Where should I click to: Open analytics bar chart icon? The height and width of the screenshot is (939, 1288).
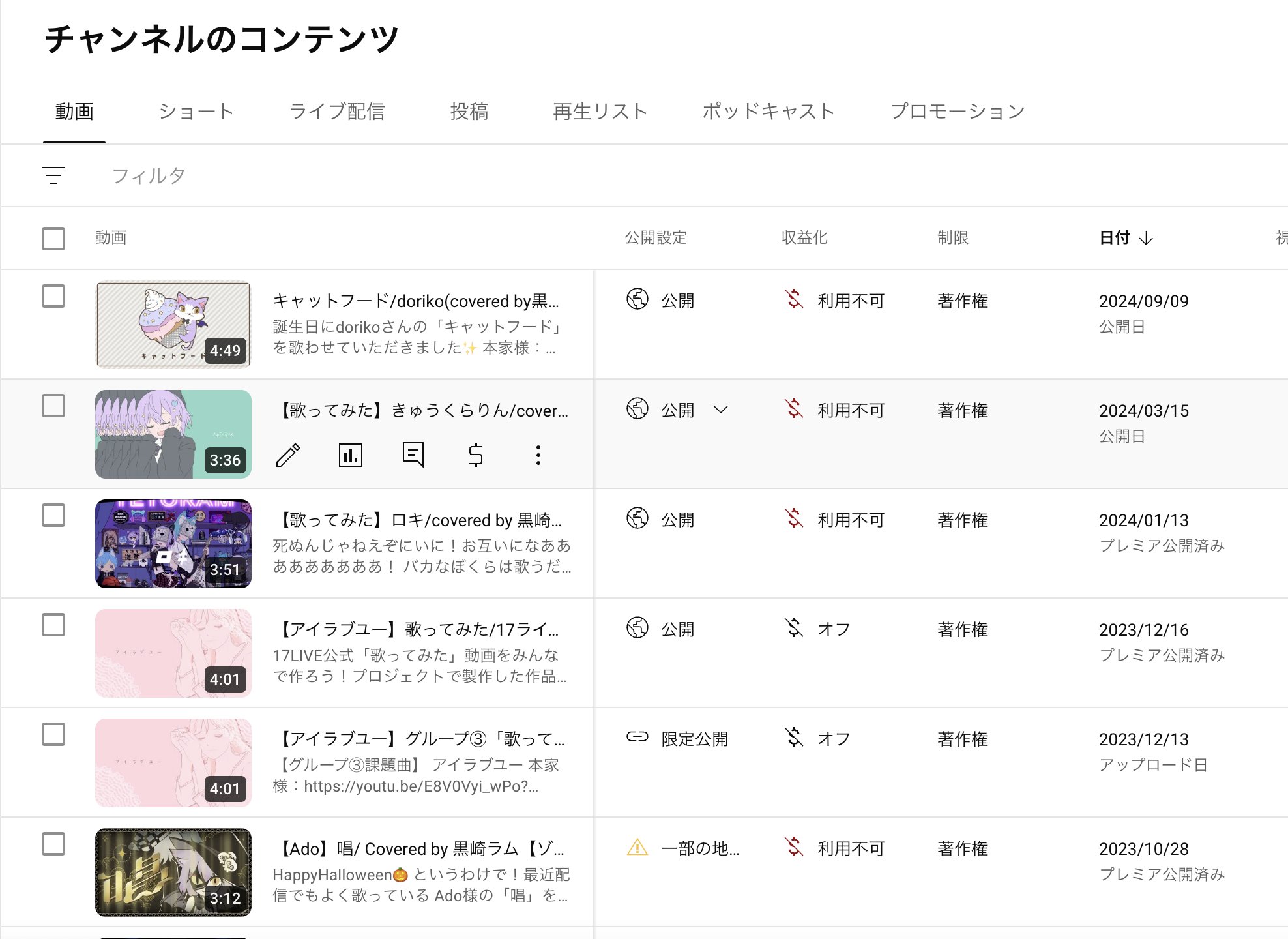350,455
